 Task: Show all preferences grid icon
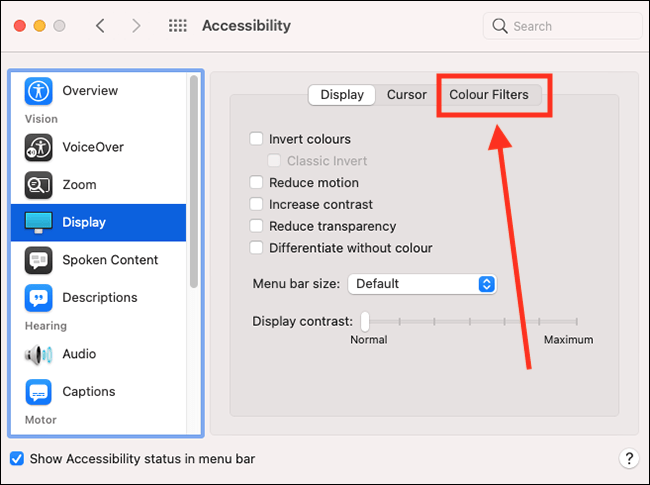[x=178, y=26]
